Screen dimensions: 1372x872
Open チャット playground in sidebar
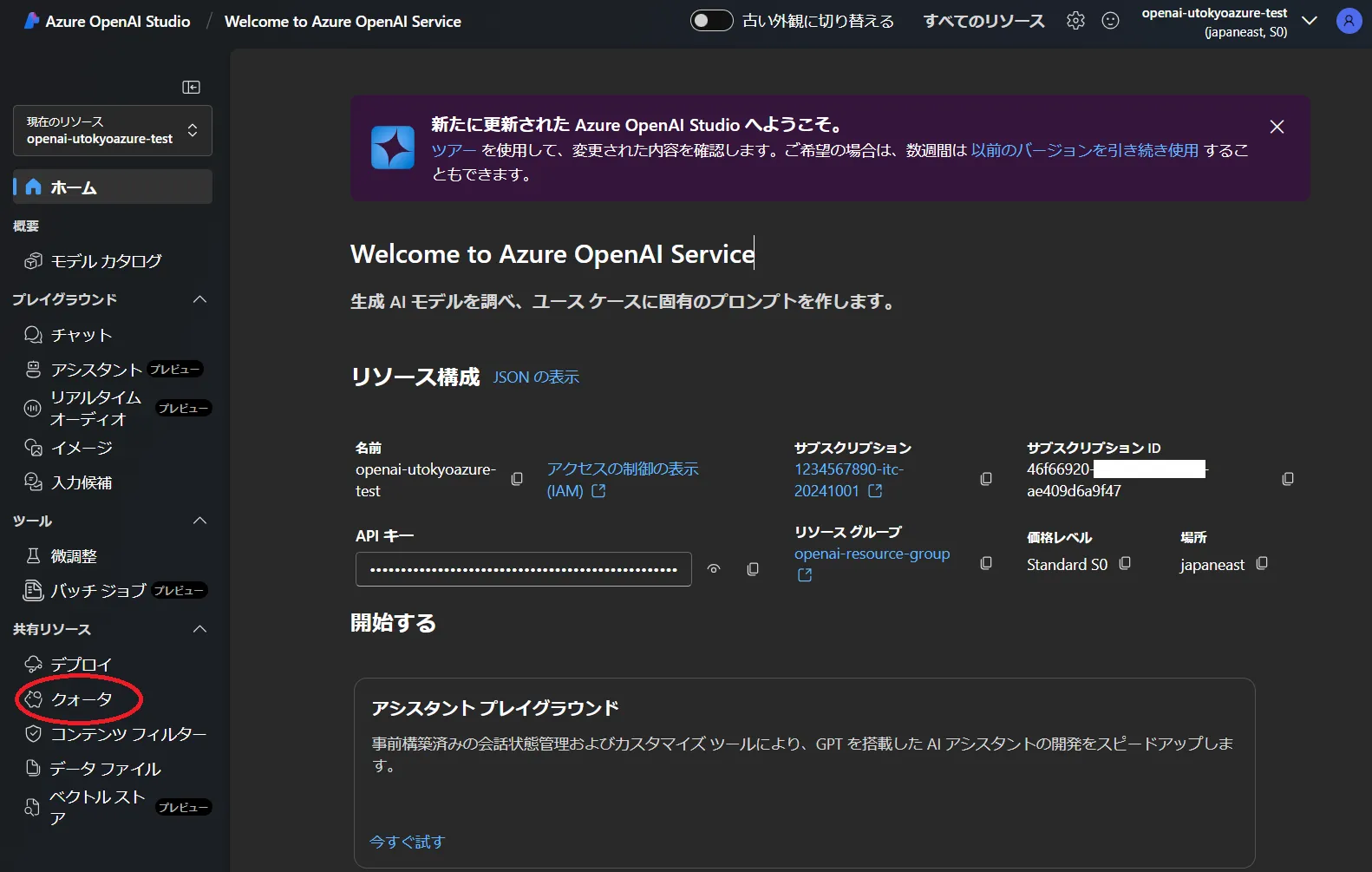[x=81, y=335]
